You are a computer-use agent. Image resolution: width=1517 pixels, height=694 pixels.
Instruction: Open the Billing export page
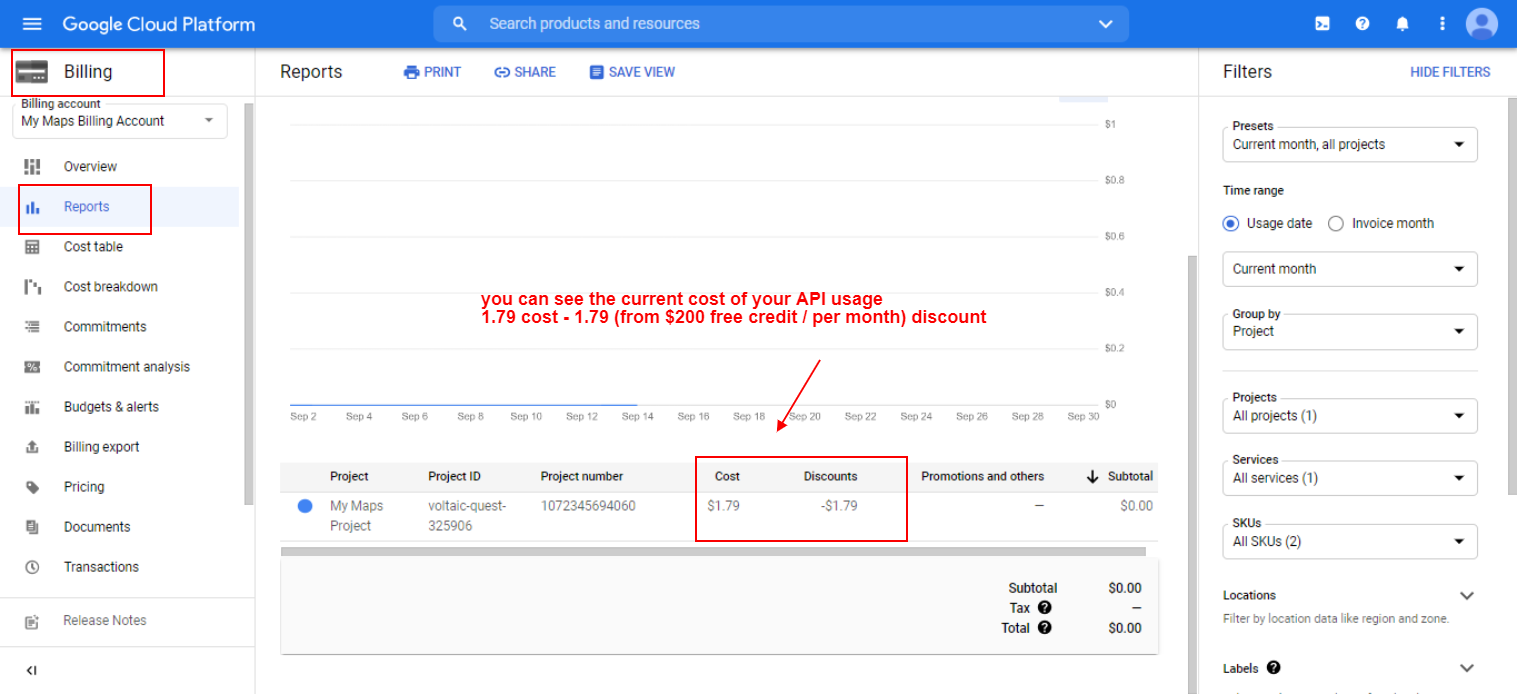pyautogui.click(x=101, y=446)
